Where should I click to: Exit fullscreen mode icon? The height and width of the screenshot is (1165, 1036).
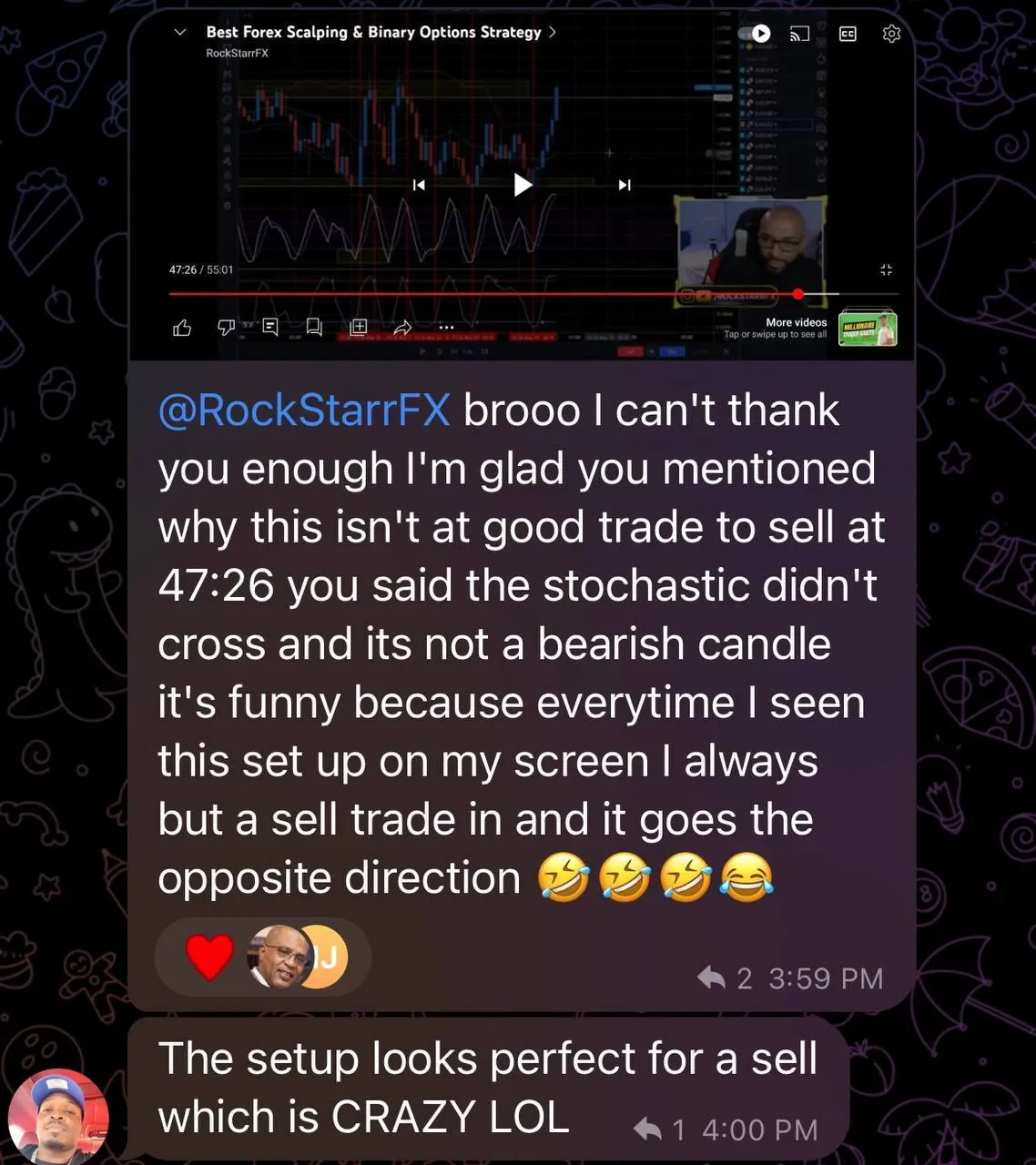tap(886, 269)
